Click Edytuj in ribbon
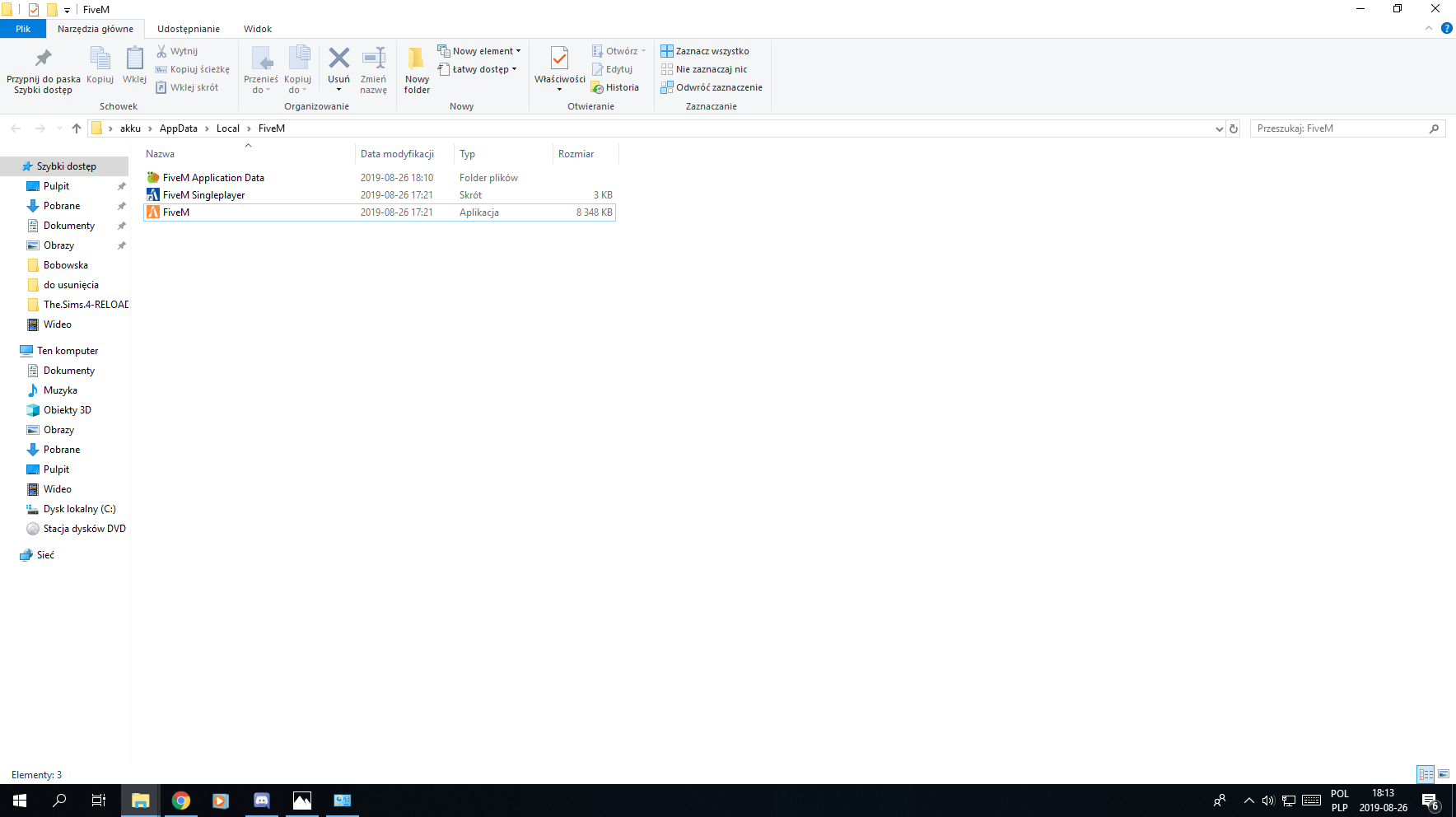The height and width of the screenshot is (817, 1456). [x=612, y=69]
